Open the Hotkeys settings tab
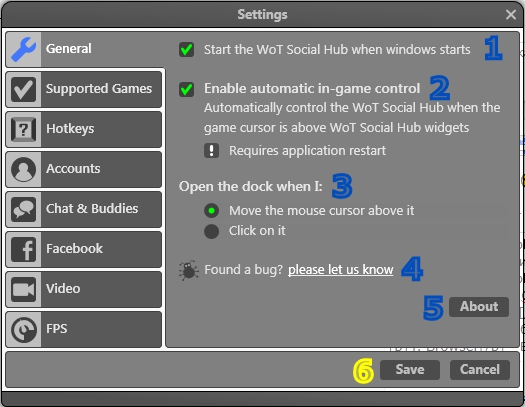The width and height of the screenshot is (525, 407). (84, 129)
